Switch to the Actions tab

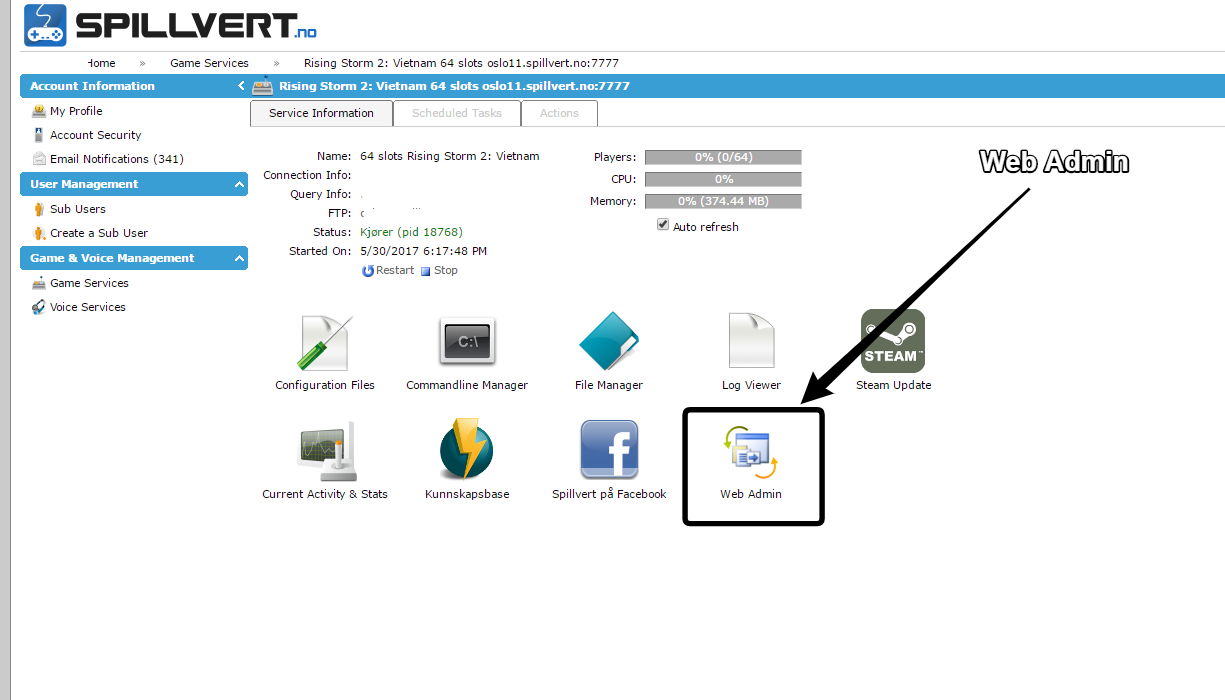click(x=559, y=113)
